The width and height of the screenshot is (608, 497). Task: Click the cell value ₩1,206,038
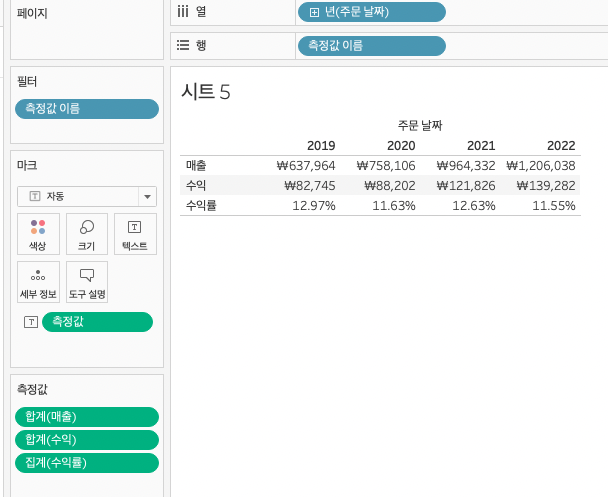(541, 166)
